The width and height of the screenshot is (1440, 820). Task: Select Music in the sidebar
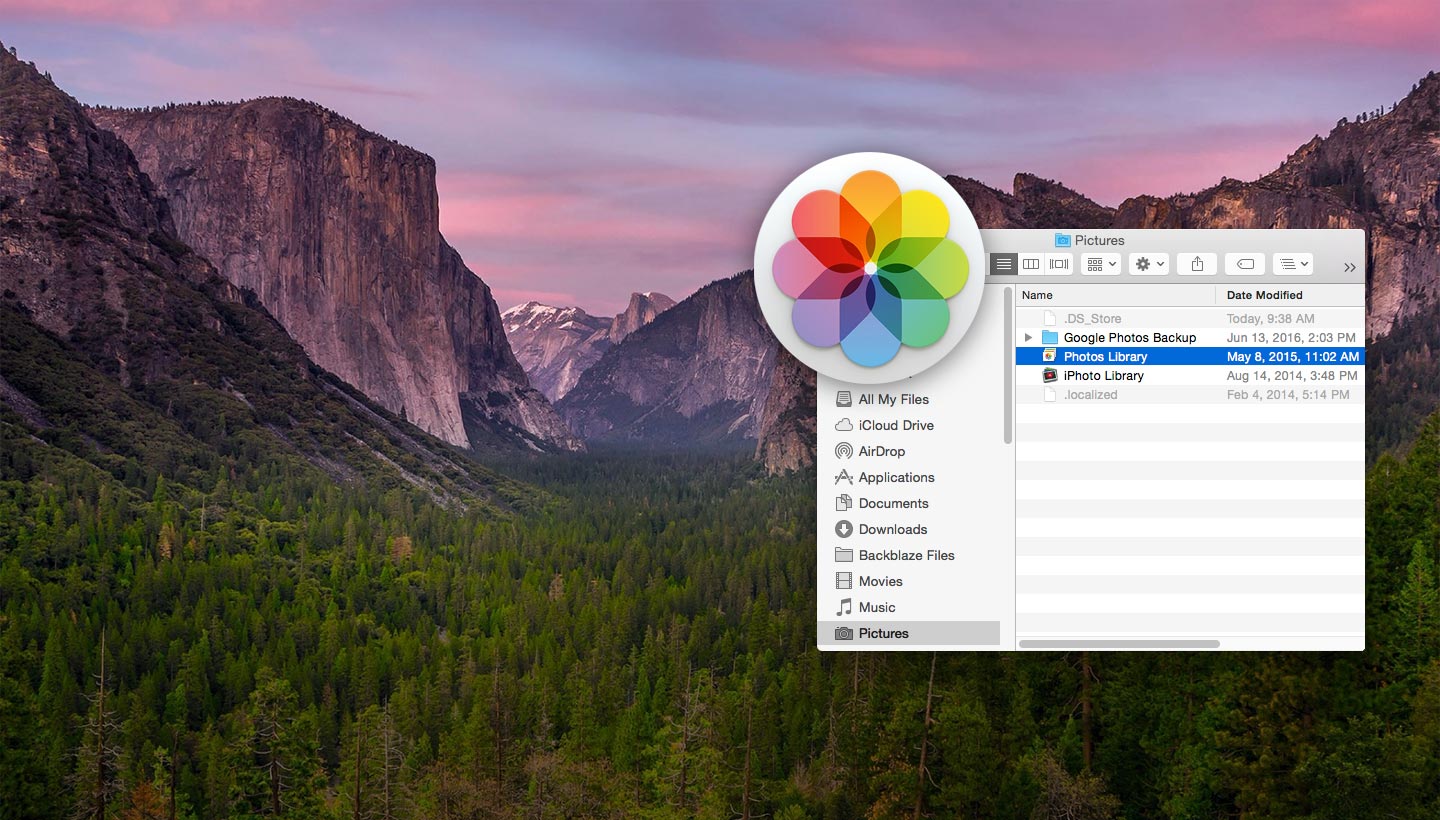(x=876, y=607)
